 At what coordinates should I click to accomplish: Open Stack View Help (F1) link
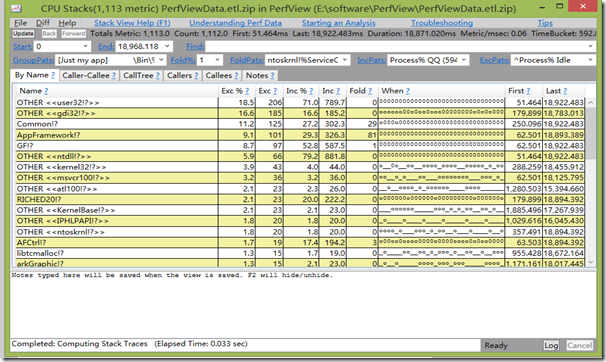click(132, 23)
